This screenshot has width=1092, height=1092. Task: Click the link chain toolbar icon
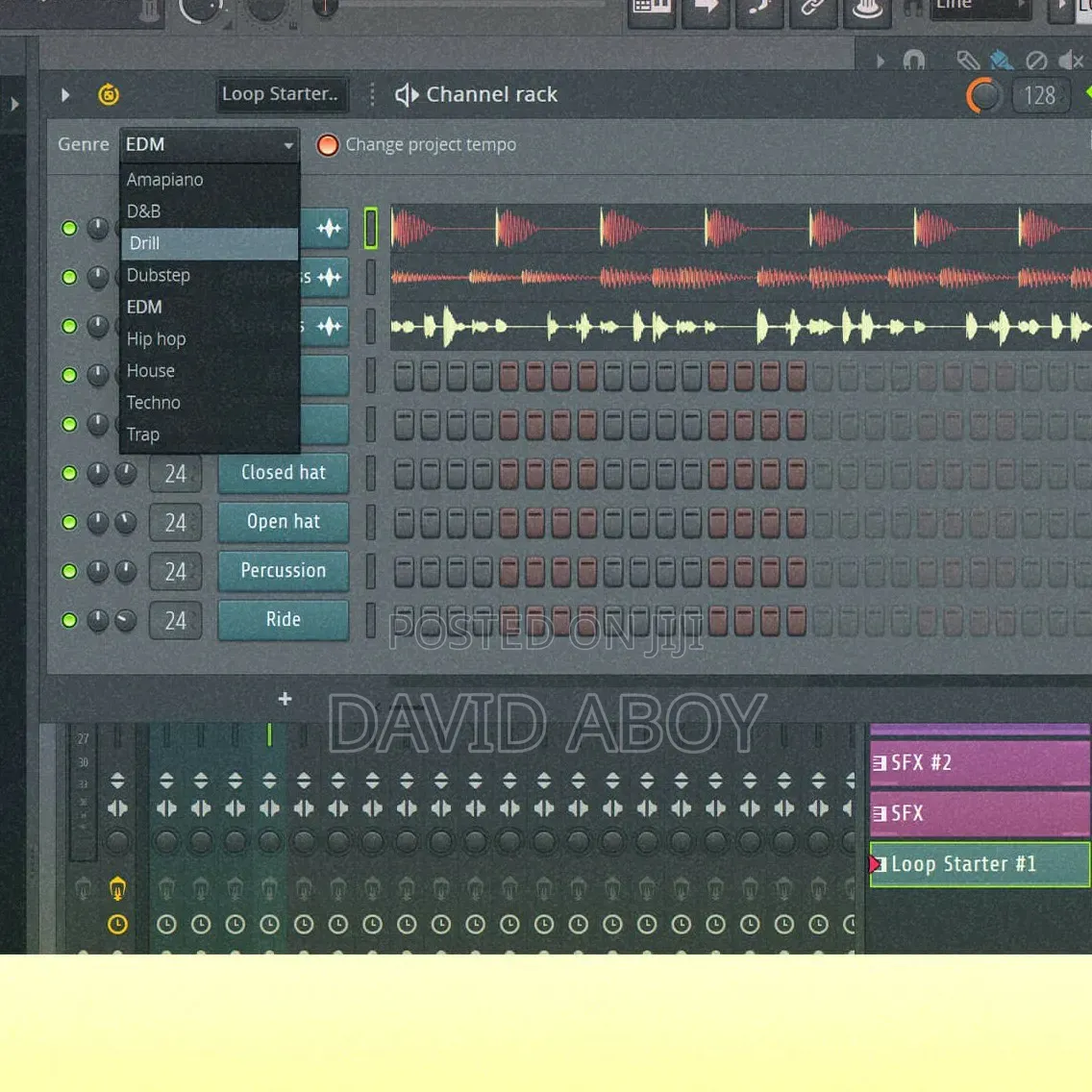813,9
